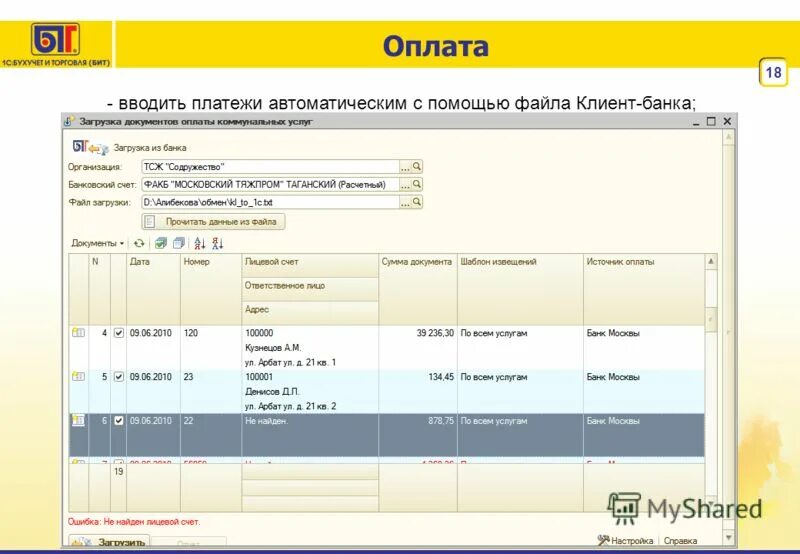Open the Документы dropdown menu
The height and width of the screenshot is (554, 800).
(x=97, y=243)
